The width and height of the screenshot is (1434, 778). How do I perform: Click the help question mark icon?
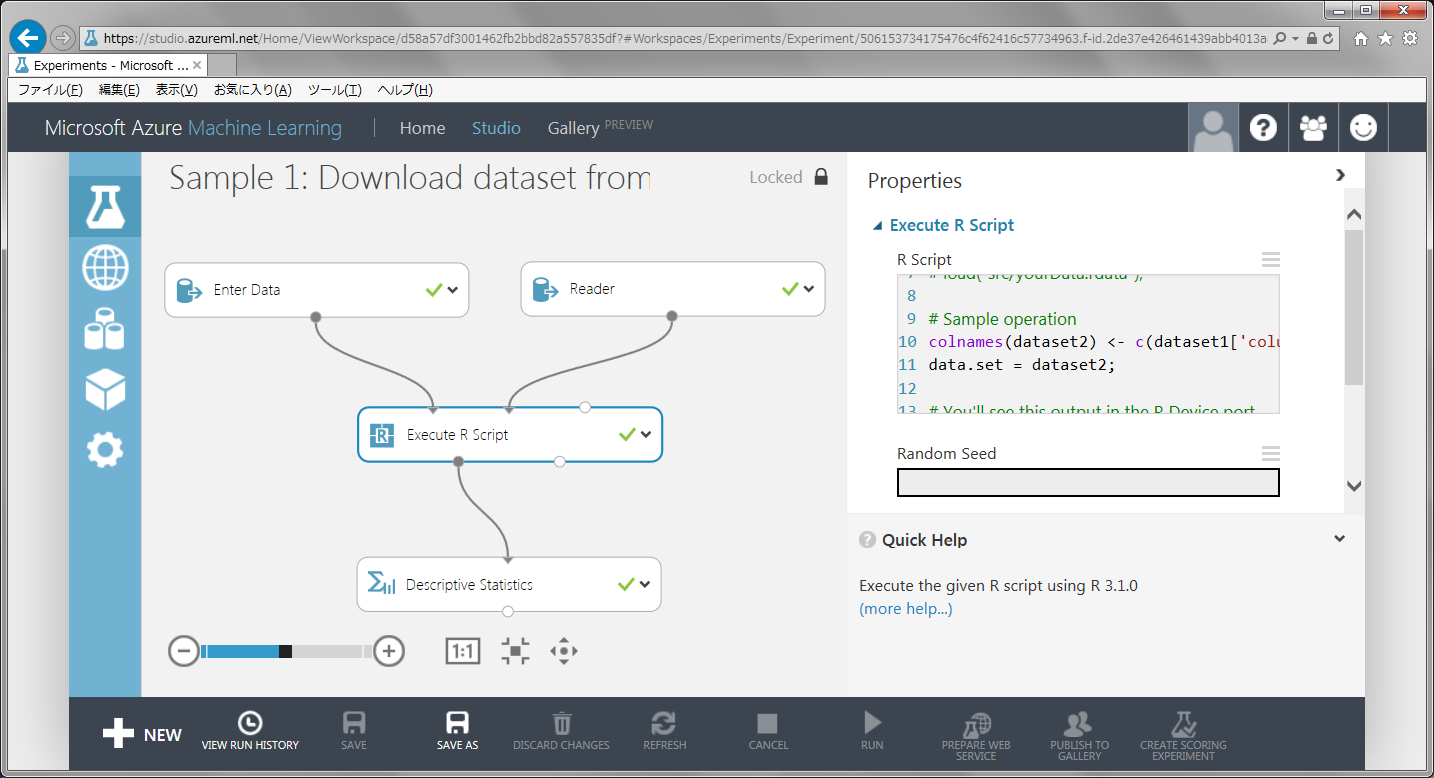tap(1263, 128)
